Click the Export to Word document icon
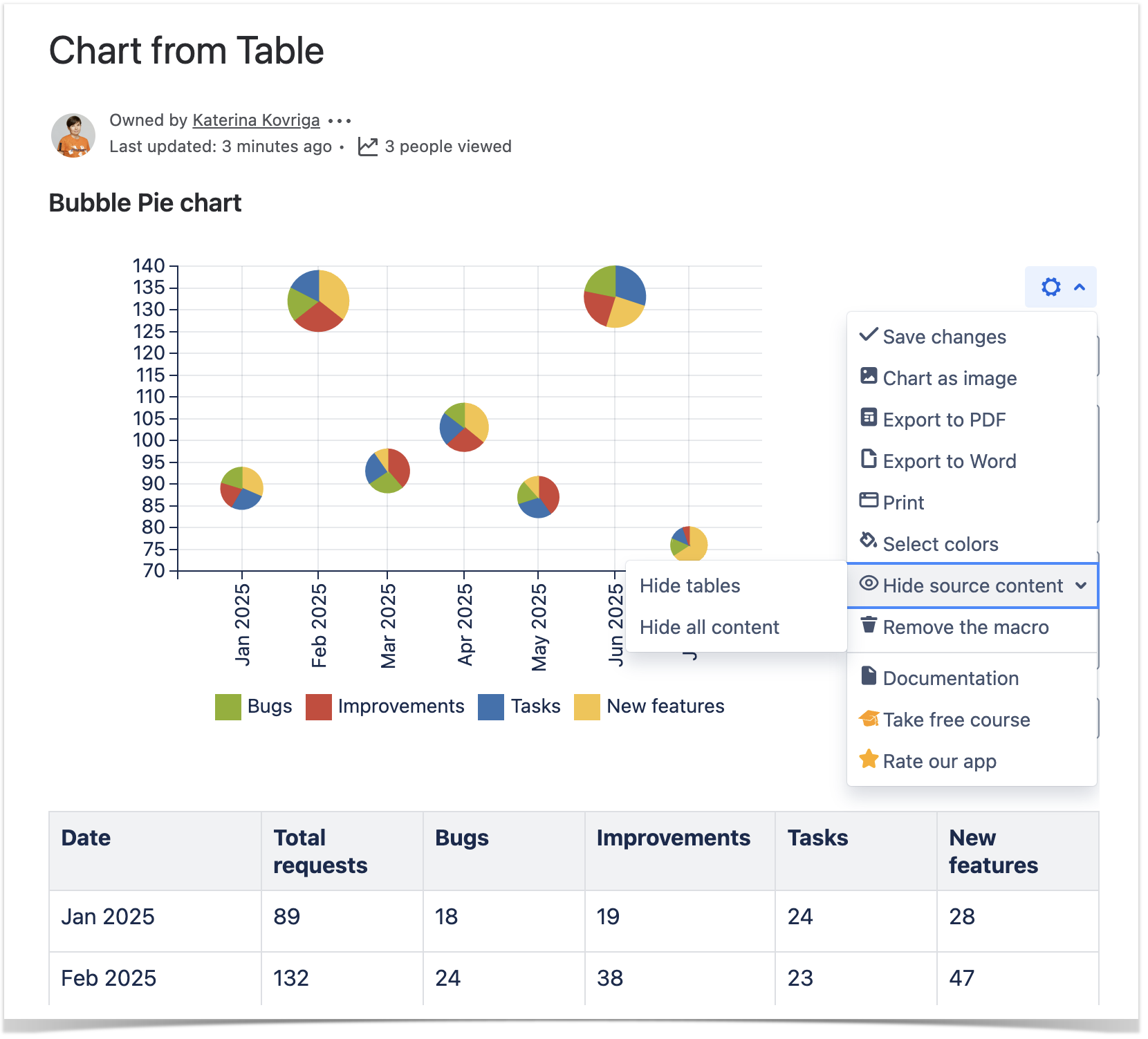This screenshot has width=1148, height=1039. (869, 459)
